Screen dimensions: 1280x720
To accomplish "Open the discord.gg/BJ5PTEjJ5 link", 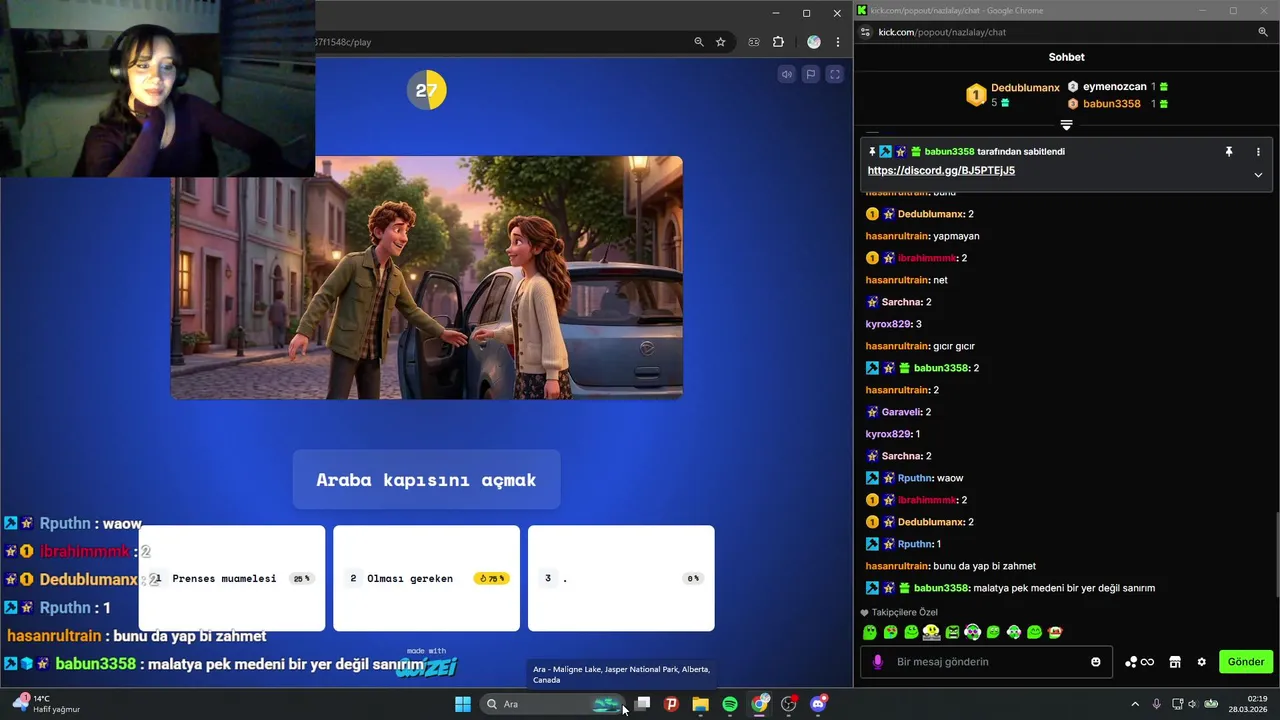I will [941, 170].
